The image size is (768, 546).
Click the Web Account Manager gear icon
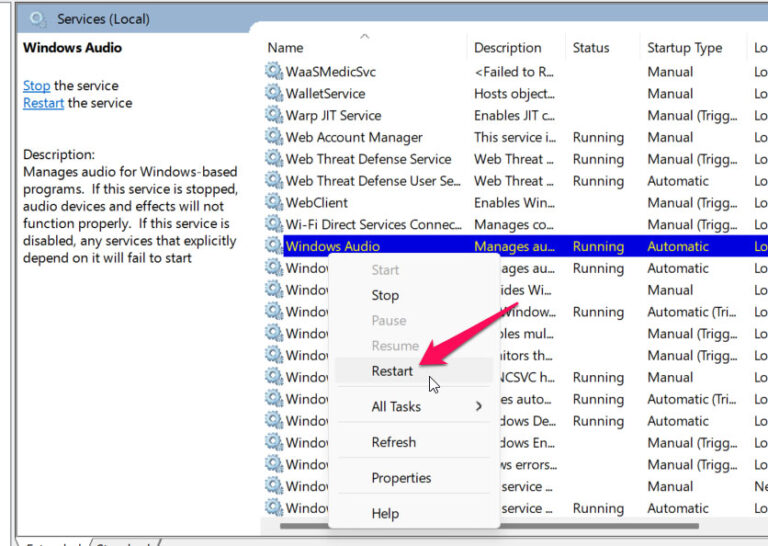click(274, 137)
